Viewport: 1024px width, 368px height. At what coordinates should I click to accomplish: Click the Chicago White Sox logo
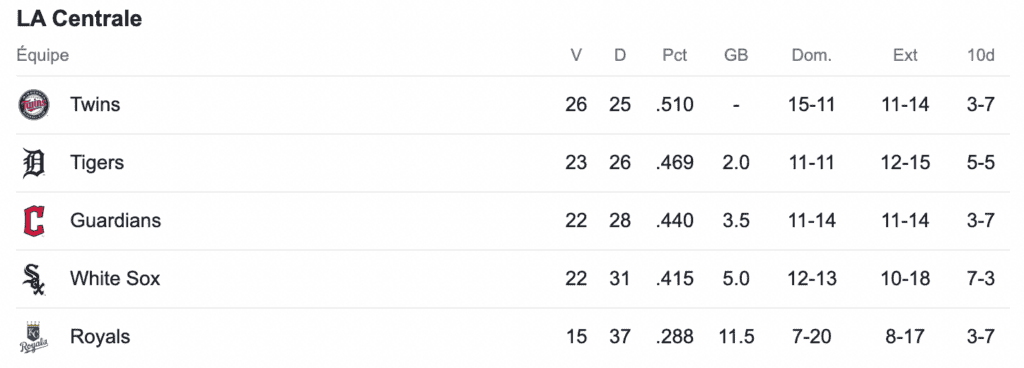click(x=33, y=279)
